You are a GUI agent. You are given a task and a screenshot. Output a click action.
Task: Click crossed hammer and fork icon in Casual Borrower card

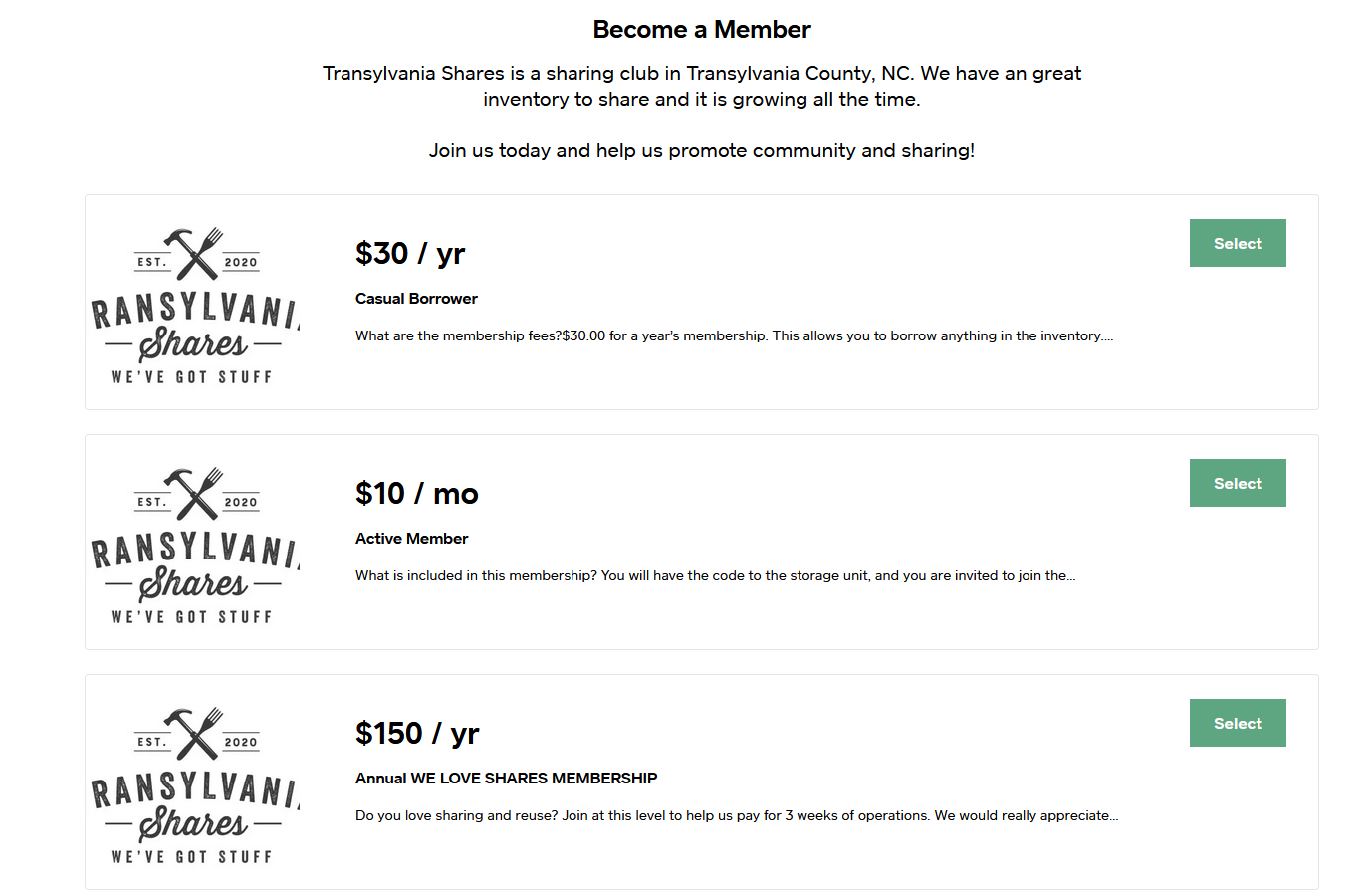(194, 253)
